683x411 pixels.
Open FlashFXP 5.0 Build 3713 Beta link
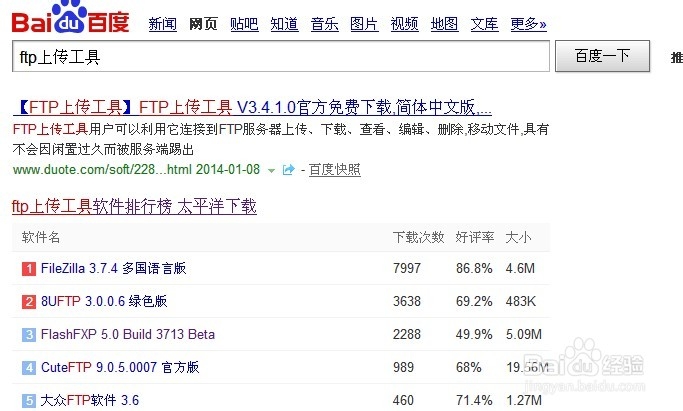[128, 334]
